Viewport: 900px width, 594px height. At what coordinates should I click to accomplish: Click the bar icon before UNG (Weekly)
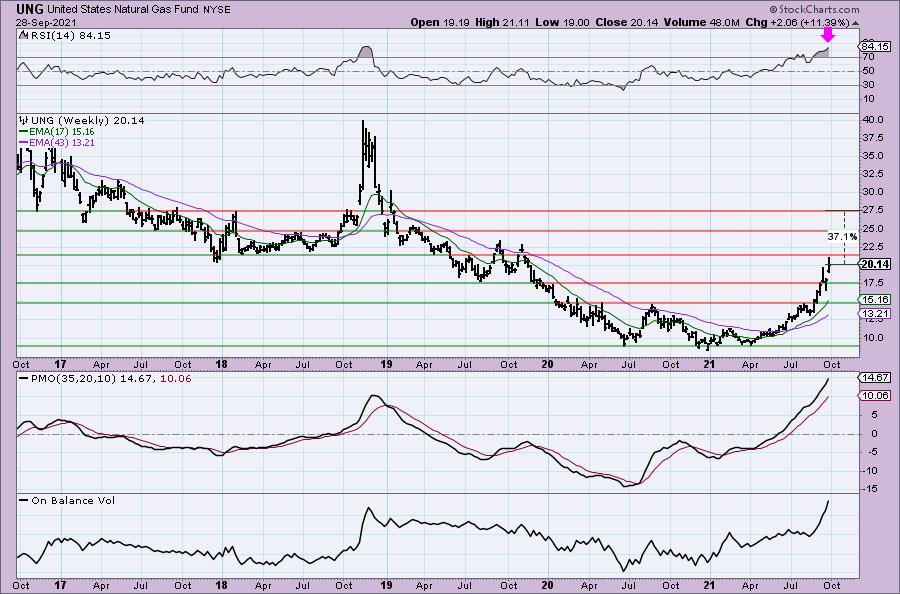coord(23,121)
